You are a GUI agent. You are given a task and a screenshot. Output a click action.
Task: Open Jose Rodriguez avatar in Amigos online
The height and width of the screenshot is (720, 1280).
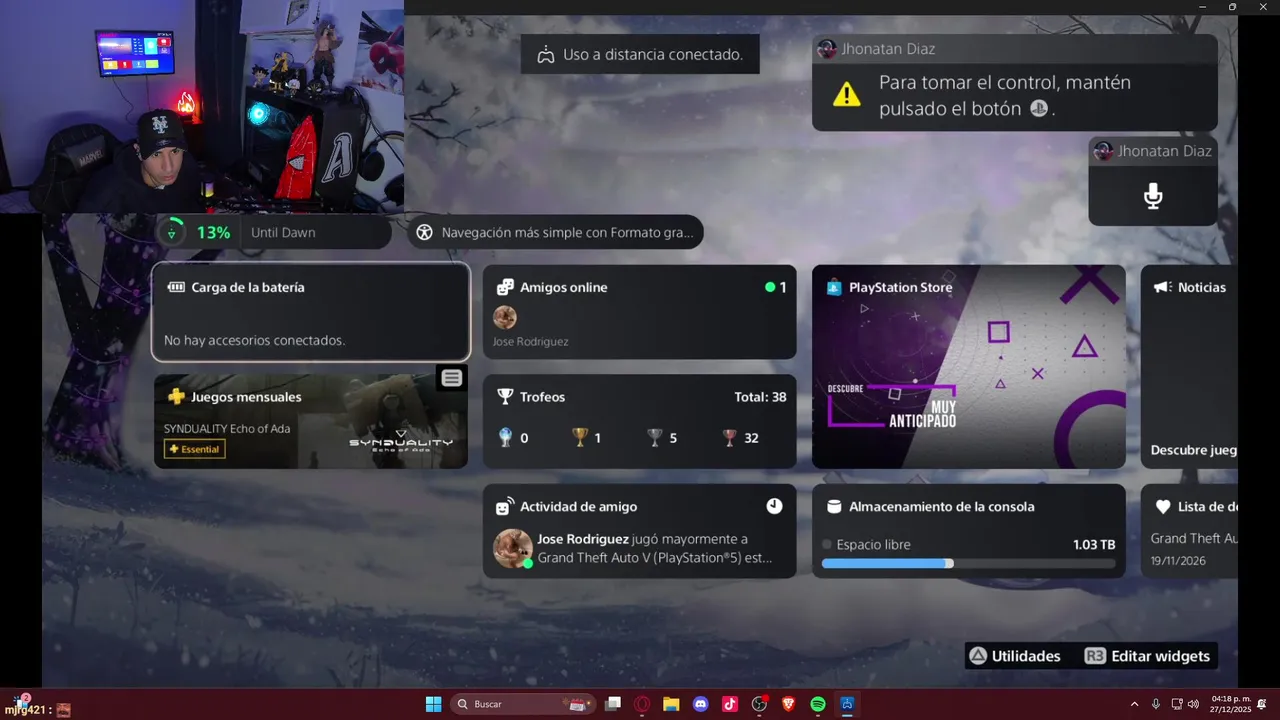tap(505, 318)
